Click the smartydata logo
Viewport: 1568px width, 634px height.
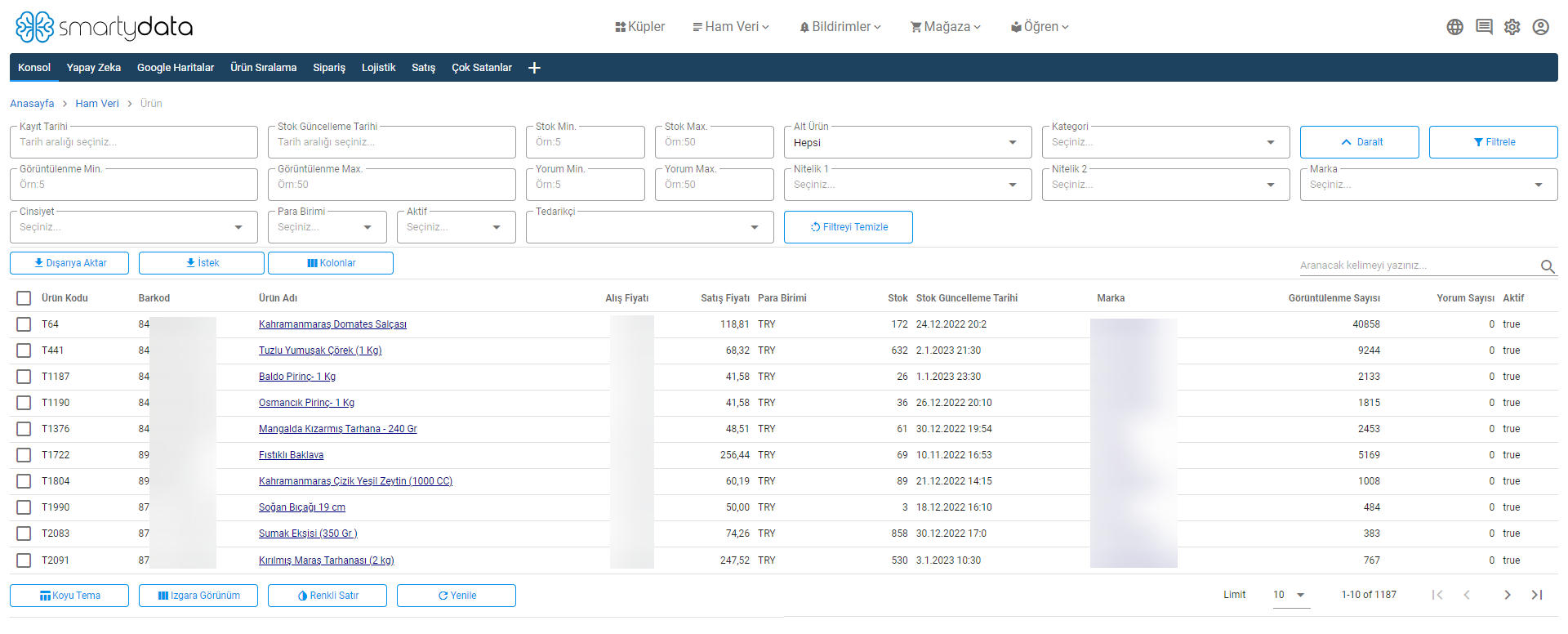coord(104,27)
